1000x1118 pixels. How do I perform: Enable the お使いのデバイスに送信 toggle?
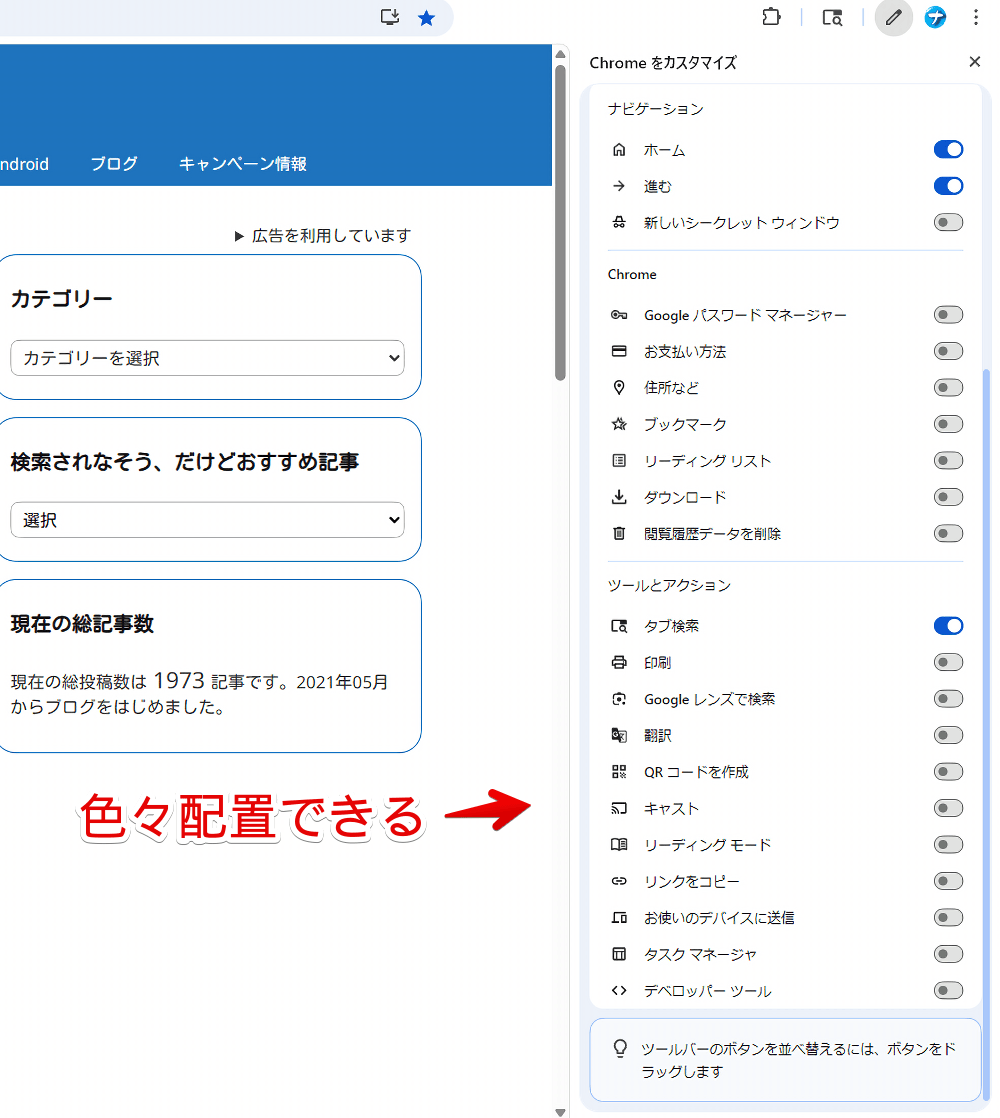point(948,918)
